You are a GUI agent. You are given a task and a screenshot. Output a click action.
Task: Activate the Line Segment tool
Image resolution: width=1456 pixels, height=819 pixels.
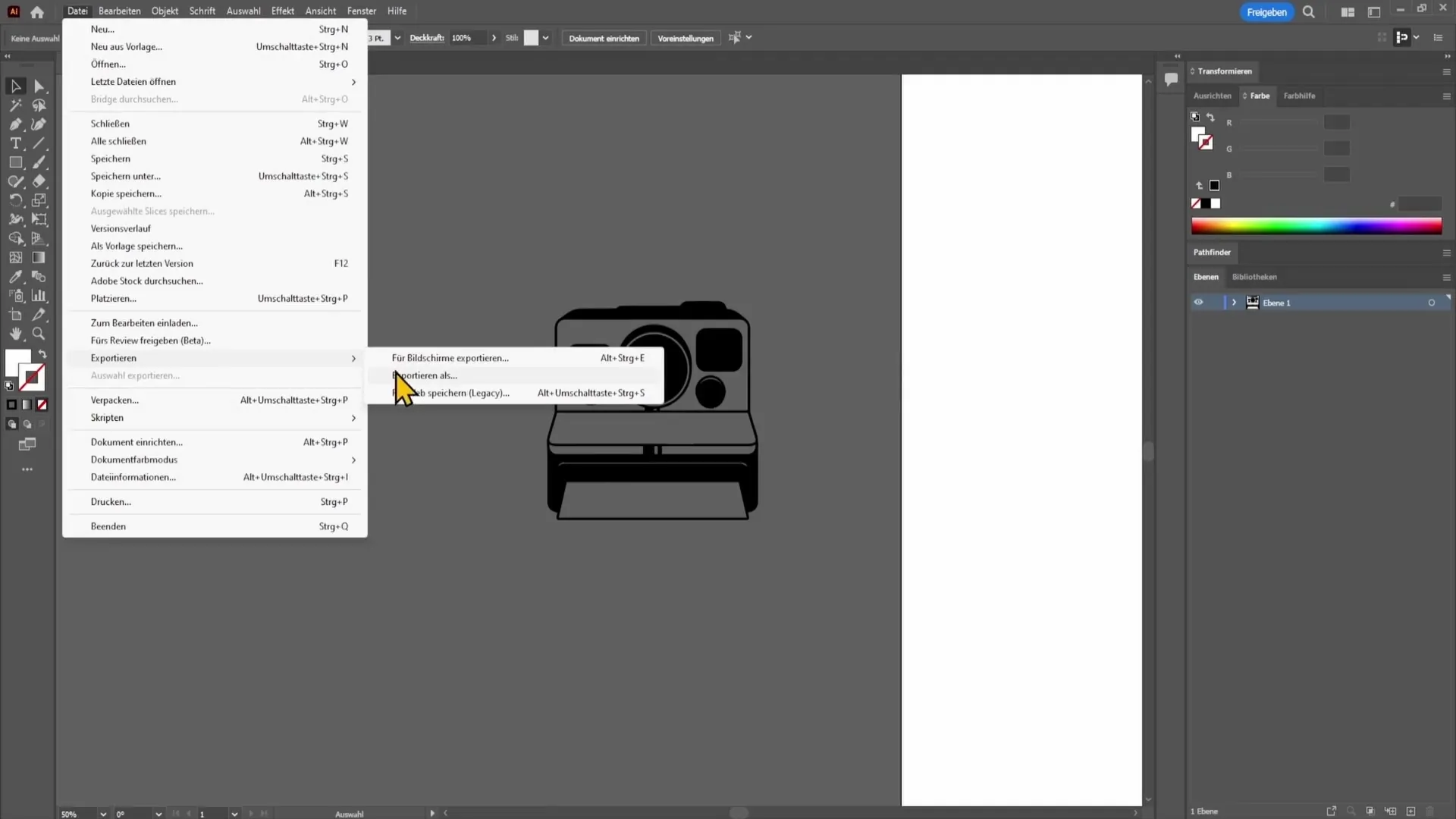click(x=39, y=143)
